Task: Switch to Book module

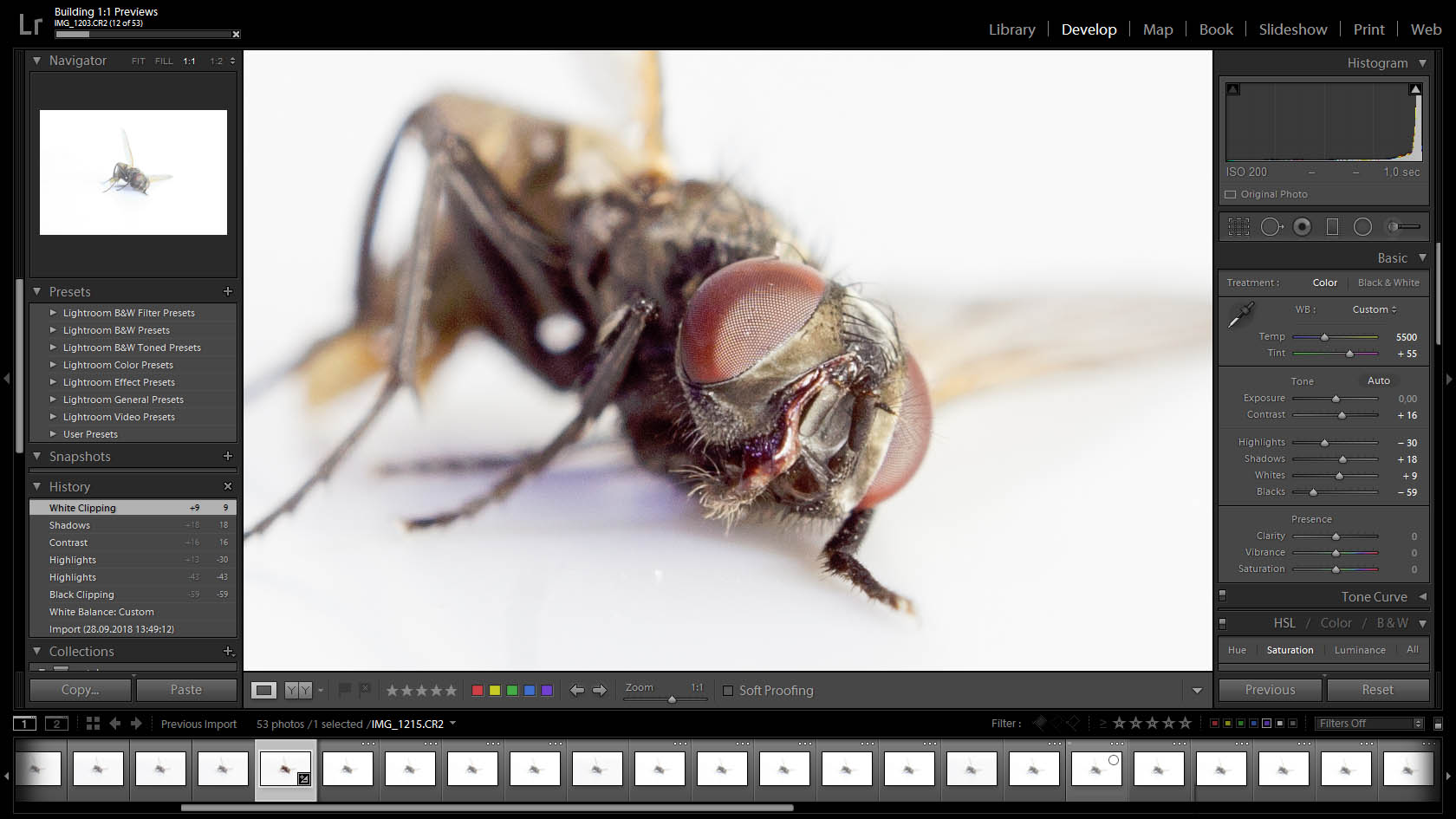Action: [x=1216, y=29]
